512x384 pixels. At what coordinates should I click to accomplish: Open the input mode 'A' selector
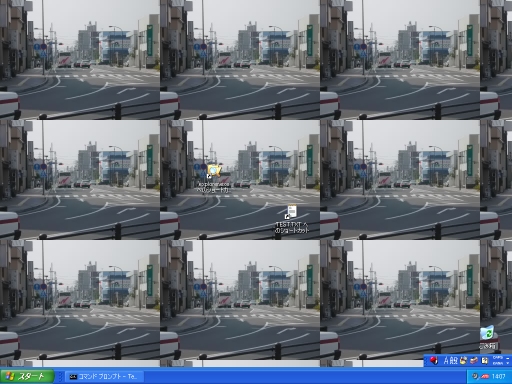446,360
